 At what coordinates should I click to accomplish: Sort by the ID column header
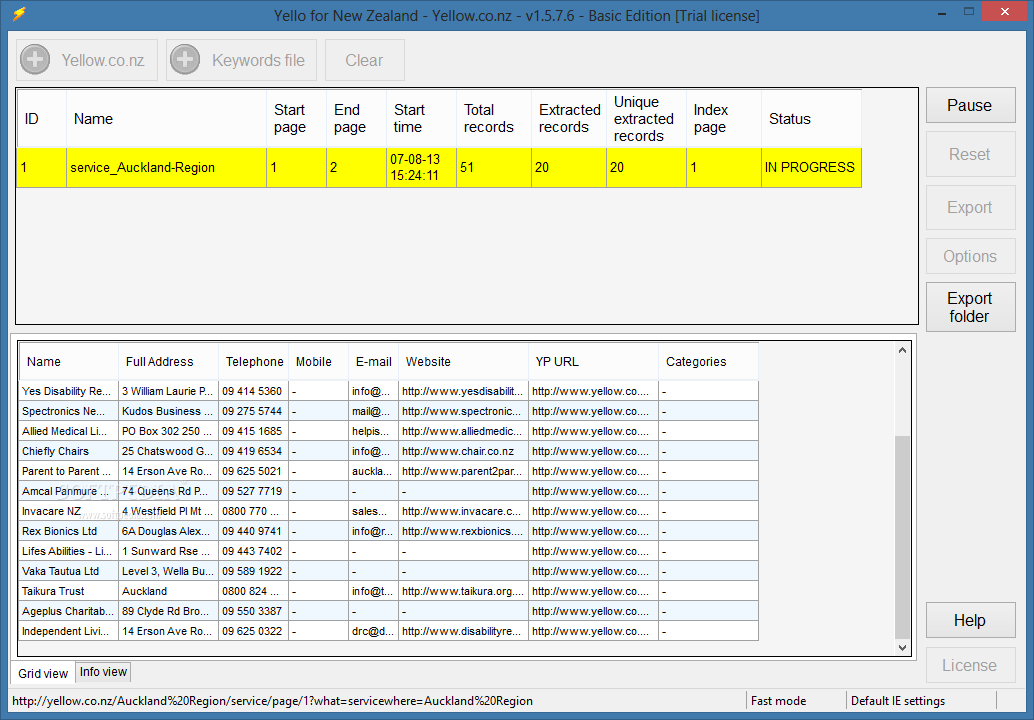click(42, 119)
